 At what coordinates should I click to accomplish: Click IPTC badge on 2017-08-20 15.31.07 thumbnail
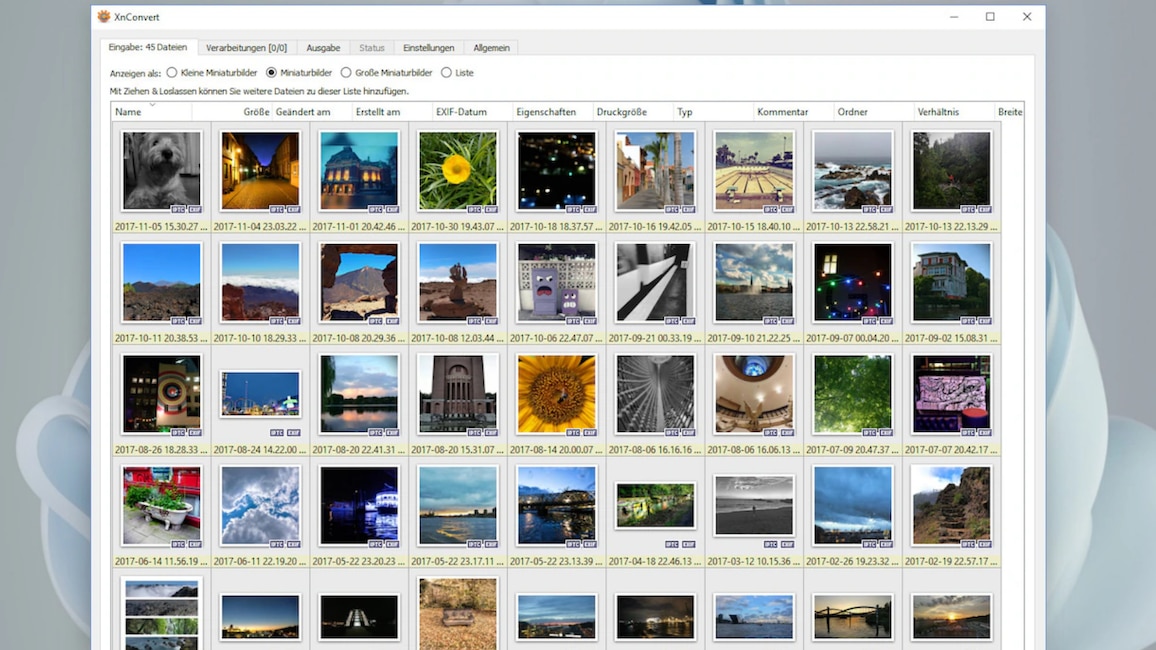pos(474,433)
